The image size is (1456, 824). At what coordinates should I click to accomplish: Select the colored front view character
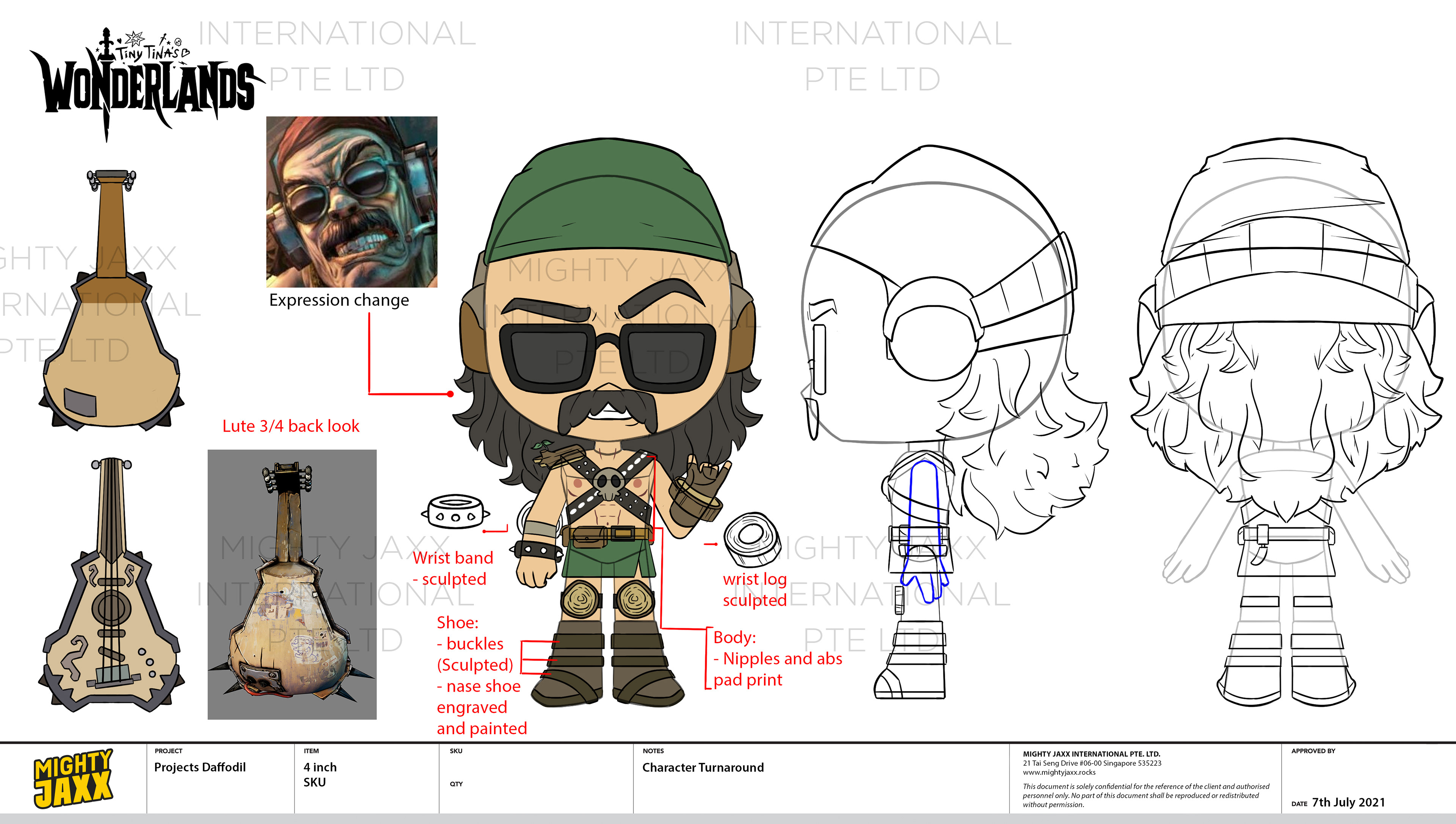[608, 422]
